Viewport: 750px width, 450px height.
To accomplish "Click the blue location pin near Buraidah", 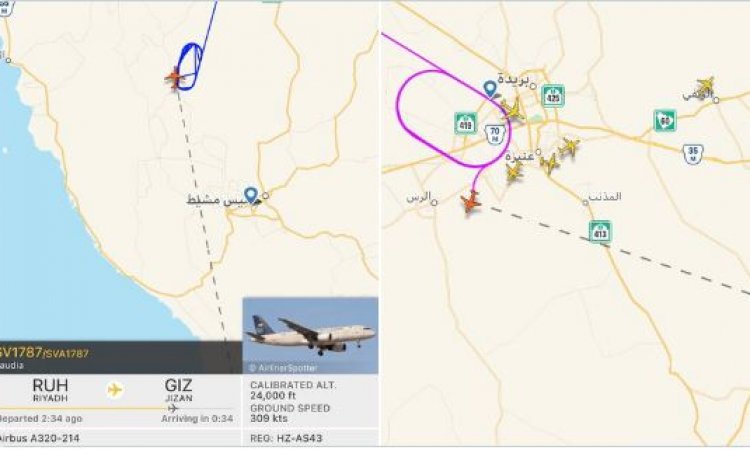I will pos(490,89).
